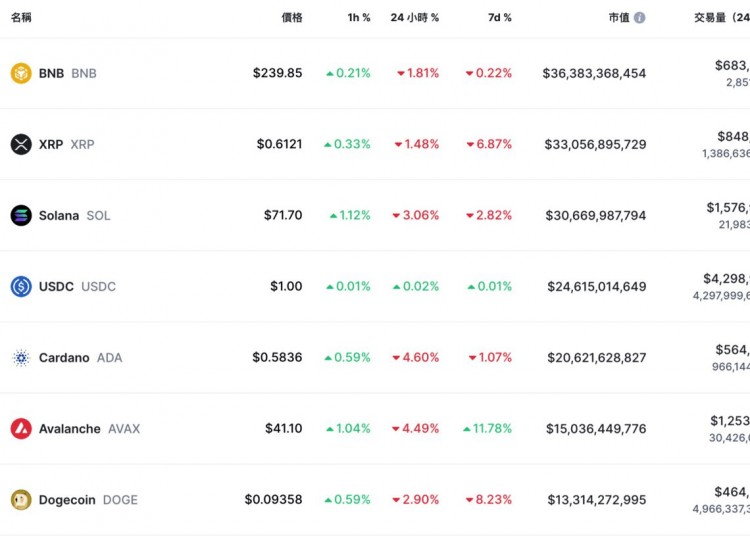
Task: Click Cardano price $0.5836
Action: [x=277, y=357]
